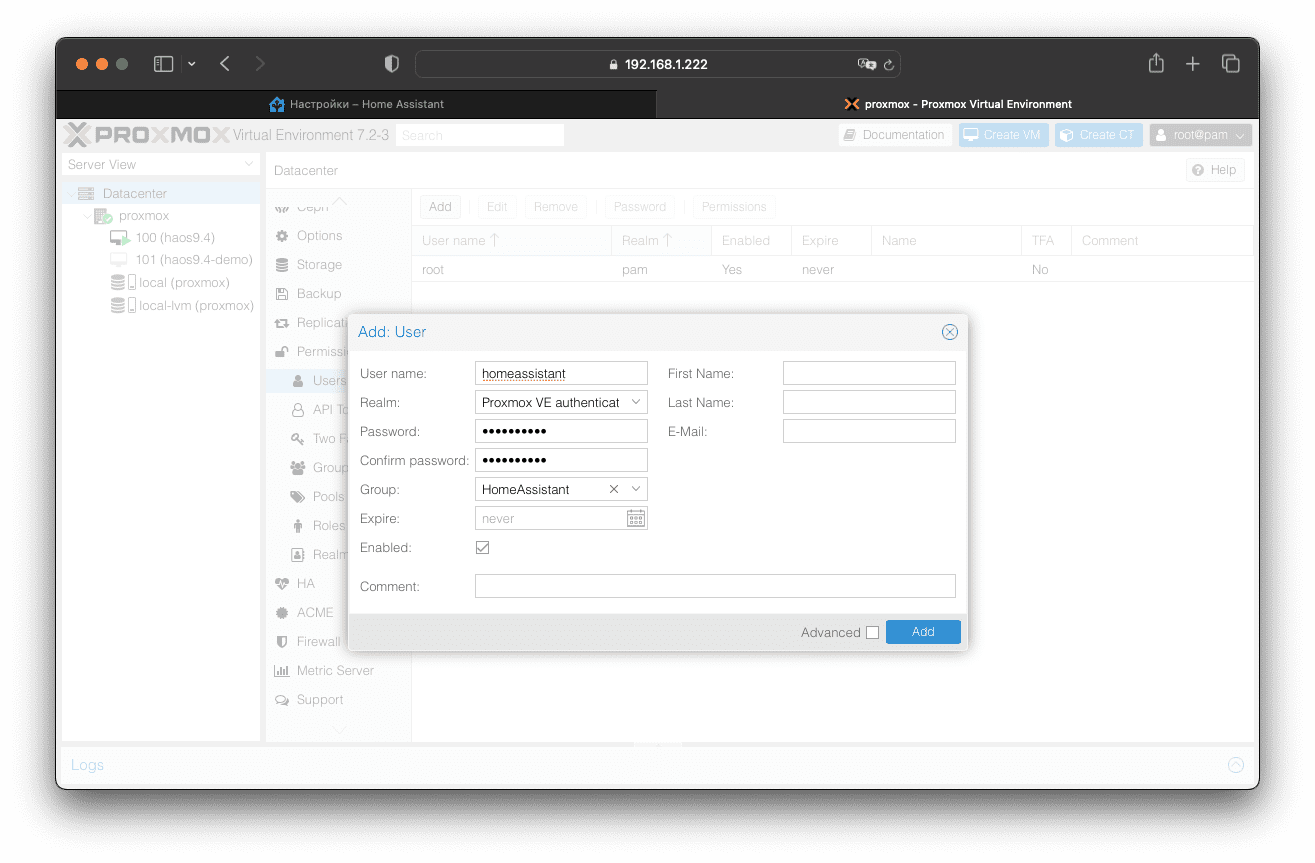Open the Realm dropdown
The image size is (1315, 863).
point(636,402)
